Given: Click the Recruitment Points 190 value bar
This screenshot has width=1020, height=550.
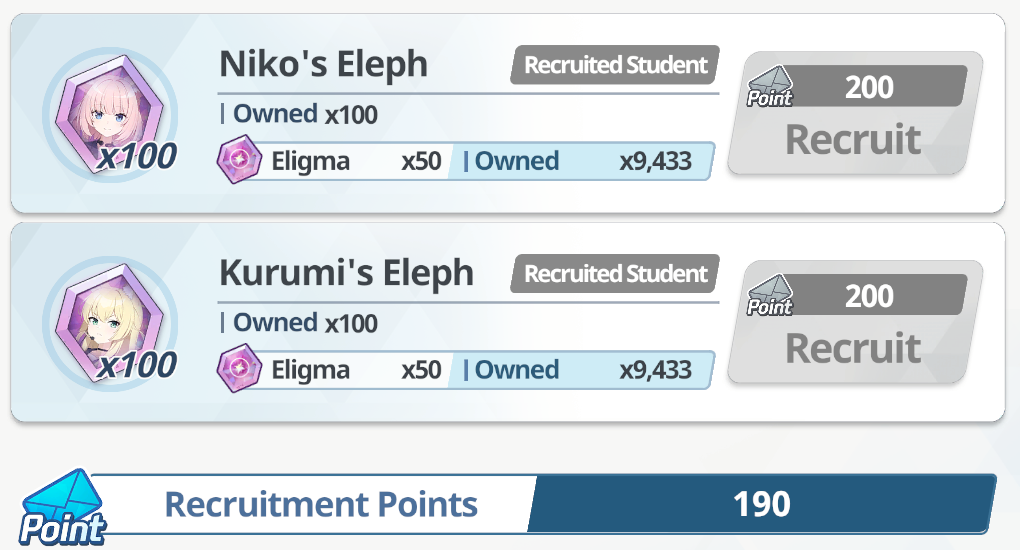Looking at the screenshot, I should coord(762,504).
